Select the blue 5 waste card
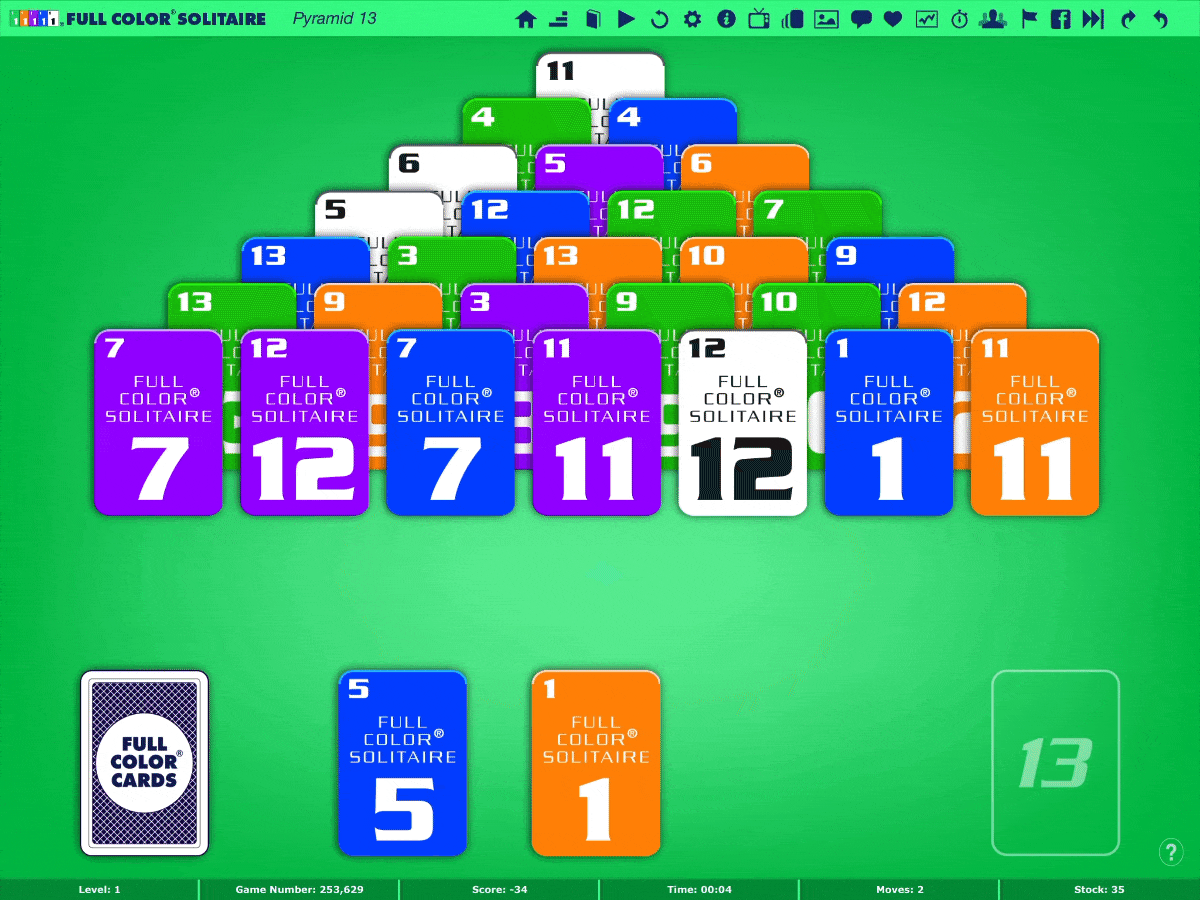Image resolution: width=1200 pixels, height=900 pixels. [403, 763]
